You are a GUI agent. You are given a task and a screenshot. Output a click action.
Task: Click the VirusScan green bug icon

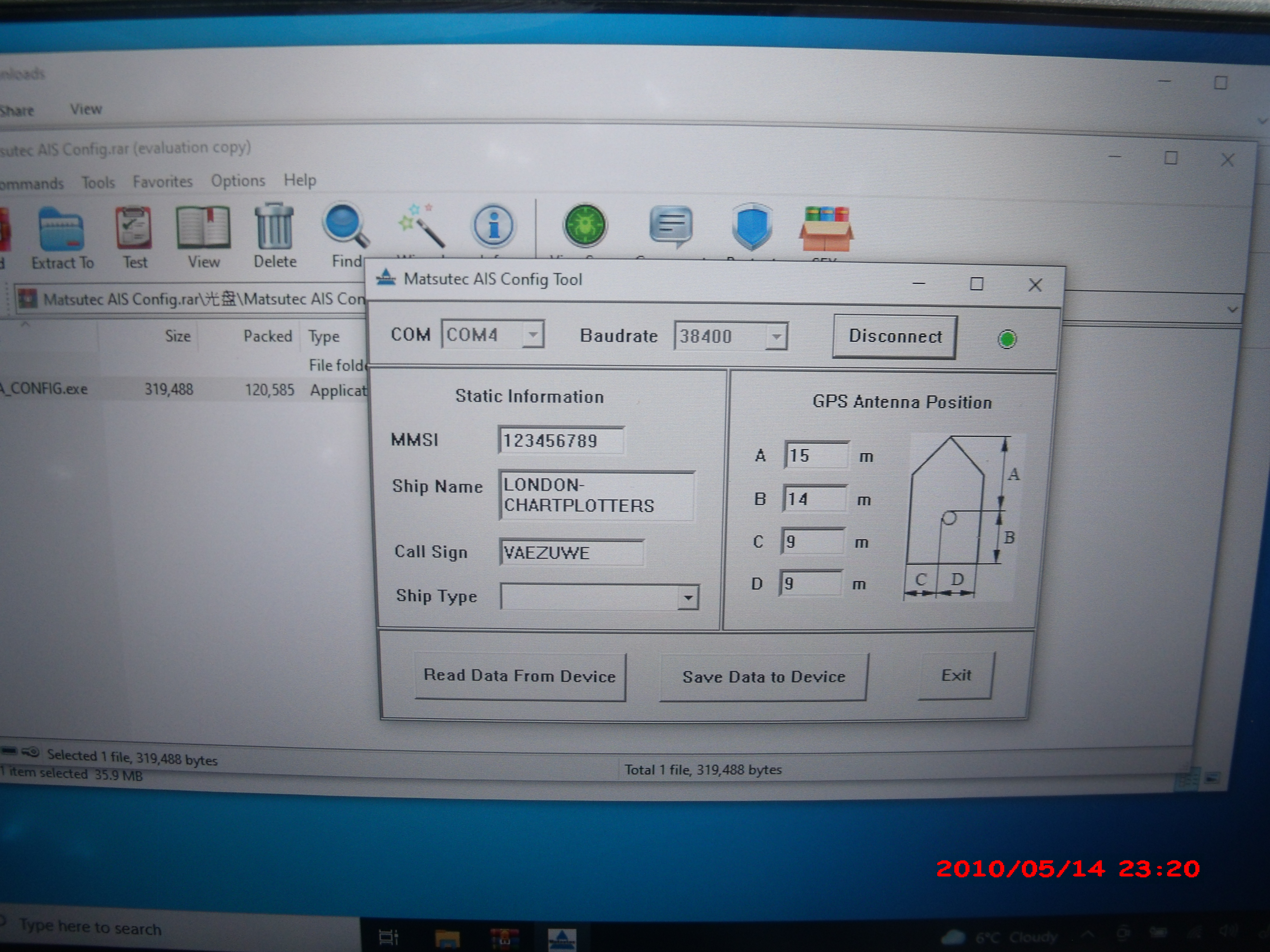pos(584,225)
